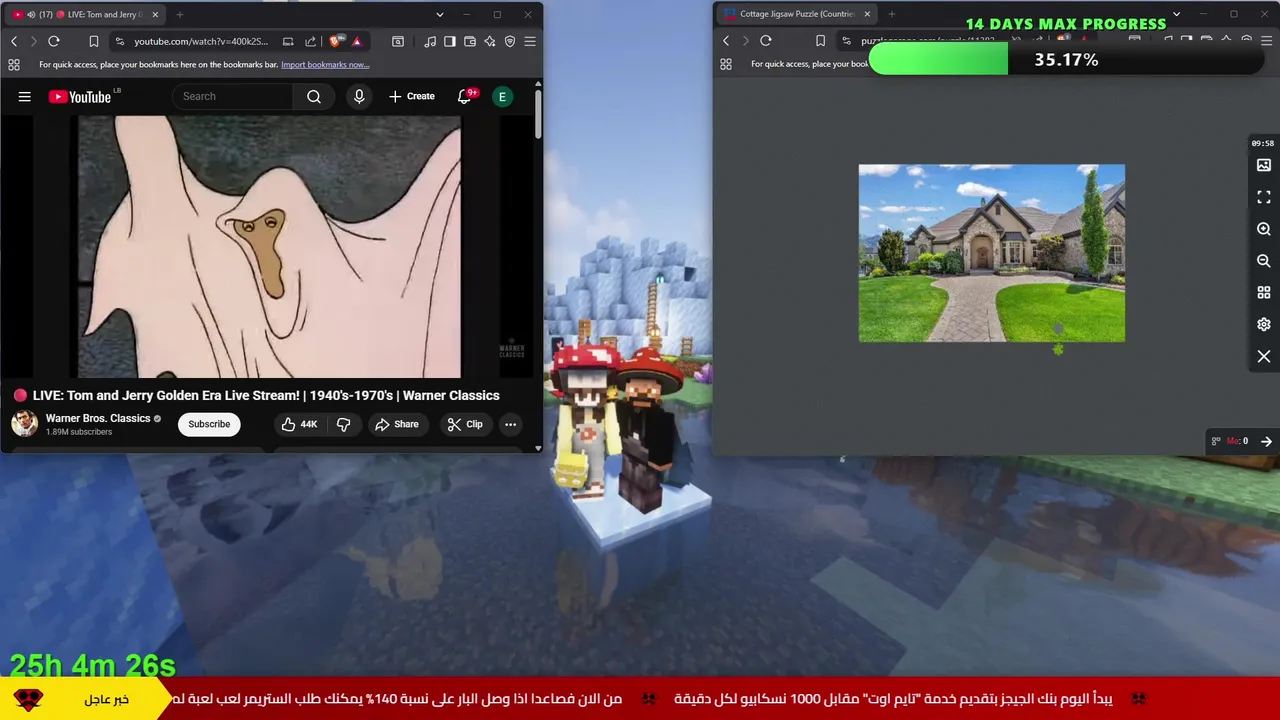Subscribe to Warner Bros. Classics
Viewport: 1280px width, 720px height.
(209, 424)
